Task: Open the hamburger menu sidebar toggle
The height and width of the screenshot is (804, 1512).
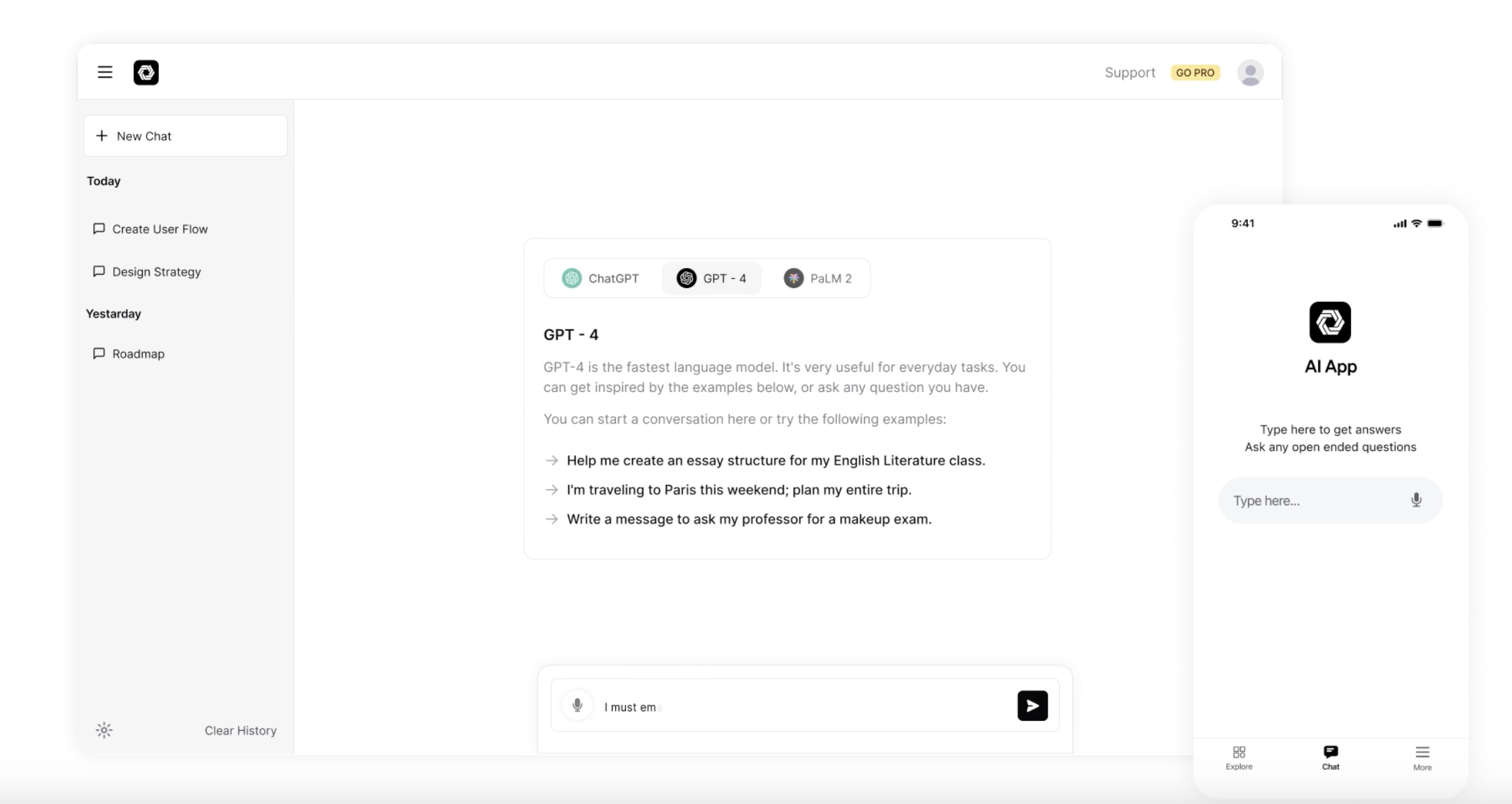Action: 105,71
